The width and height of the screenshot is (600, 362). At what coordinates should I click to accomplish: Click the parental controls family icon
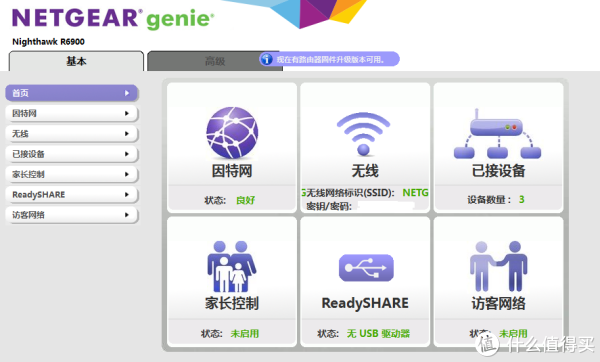point(232,266)
